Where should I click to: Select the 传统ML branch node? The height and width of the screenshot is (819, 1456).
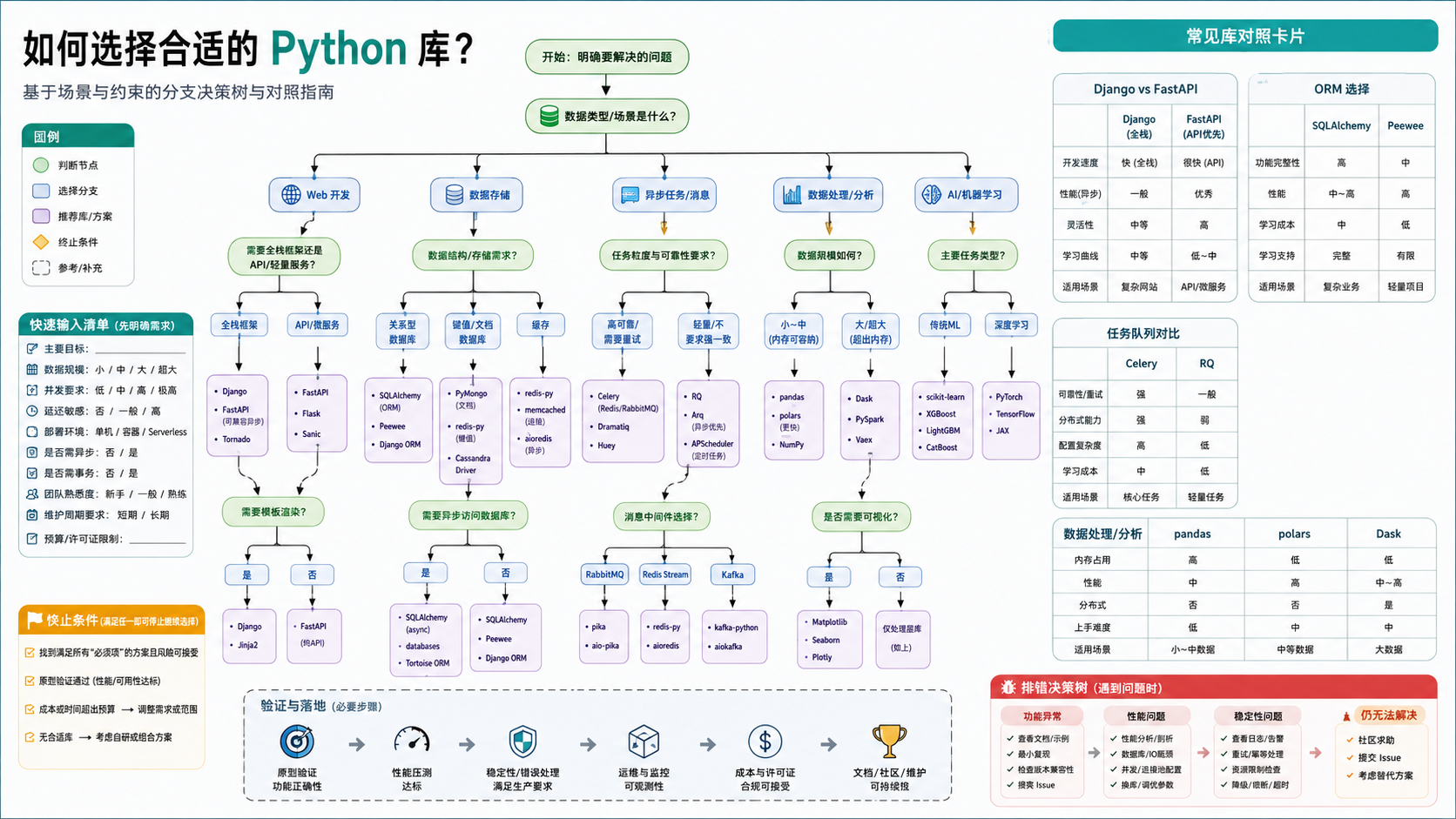pos(945,325)
